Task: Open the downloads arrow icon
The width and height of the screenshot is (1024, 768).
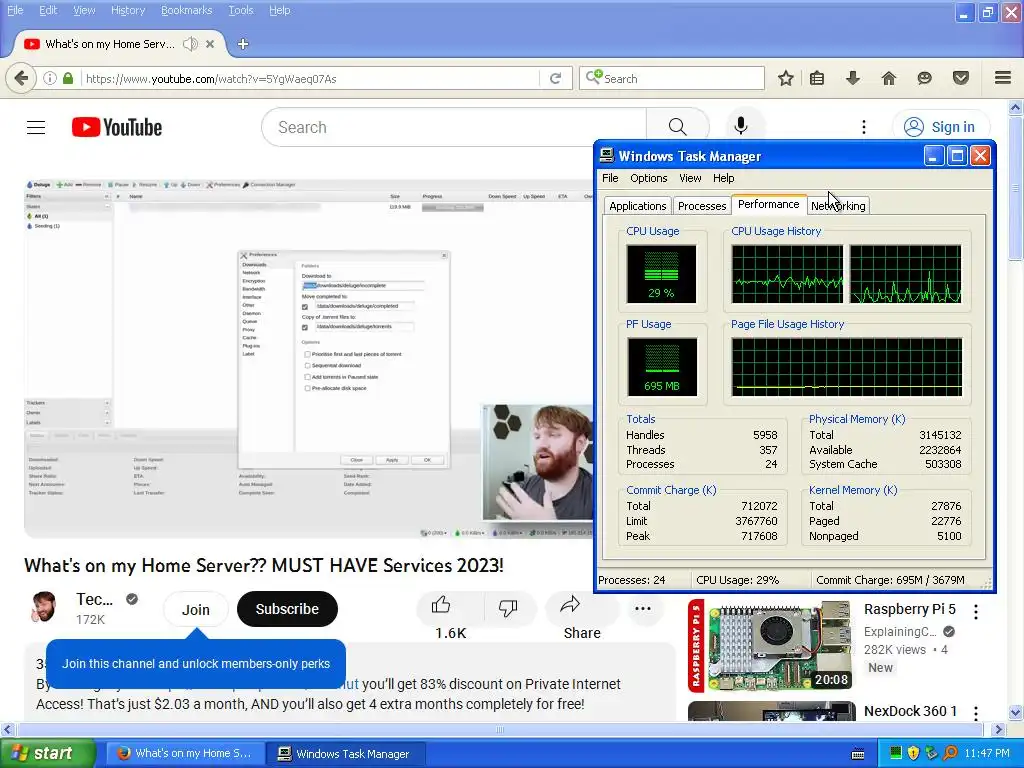Action: pos(853,78)
